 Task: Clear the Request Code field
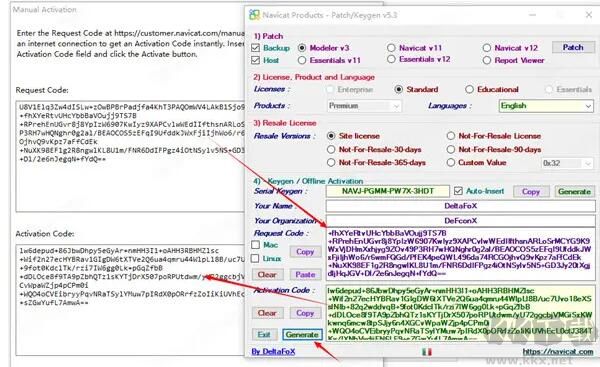tap(267, 274)
